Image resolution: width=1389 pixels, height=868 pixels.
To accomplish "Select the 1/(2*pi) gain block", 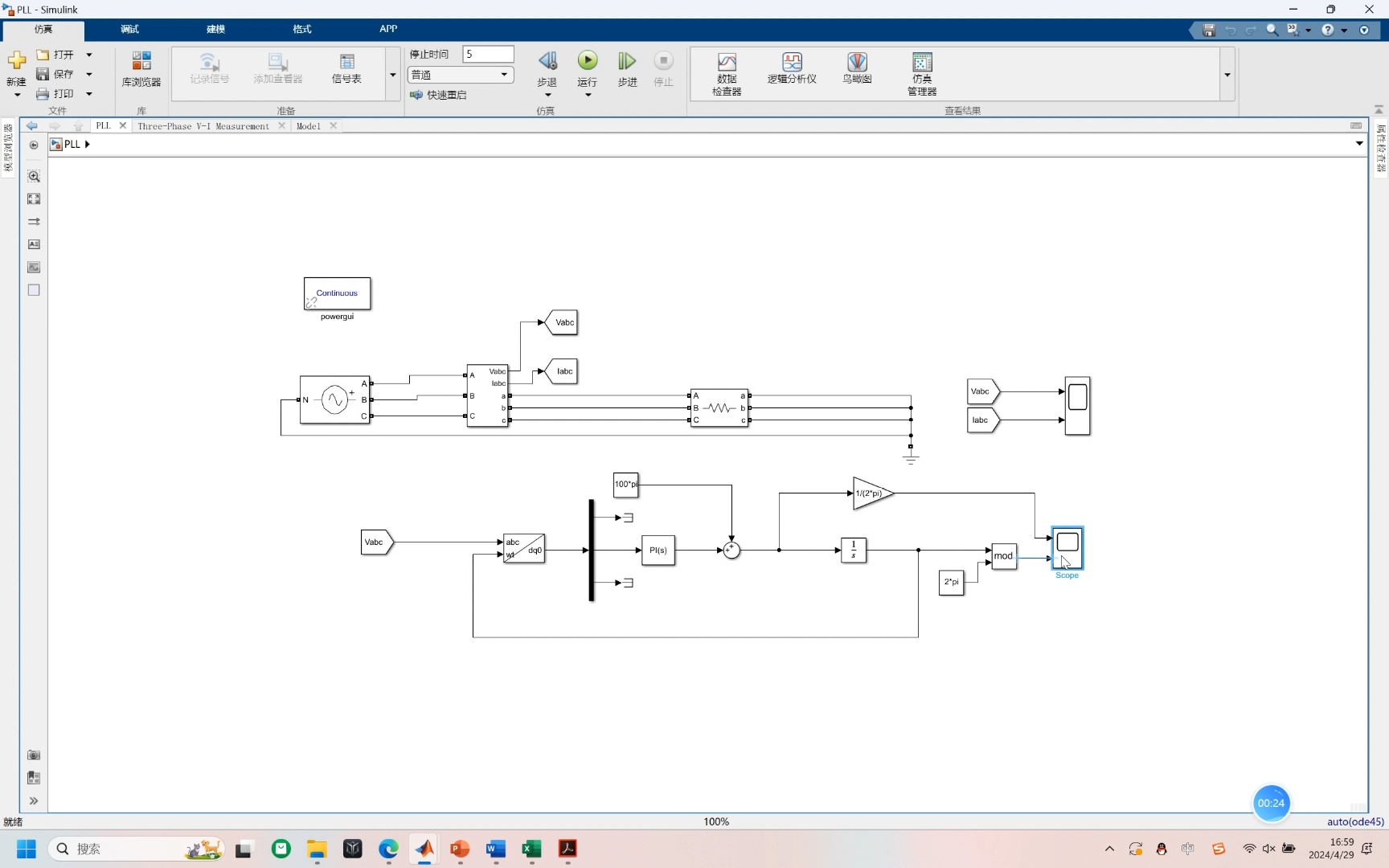I will click(x=873, y=493).
